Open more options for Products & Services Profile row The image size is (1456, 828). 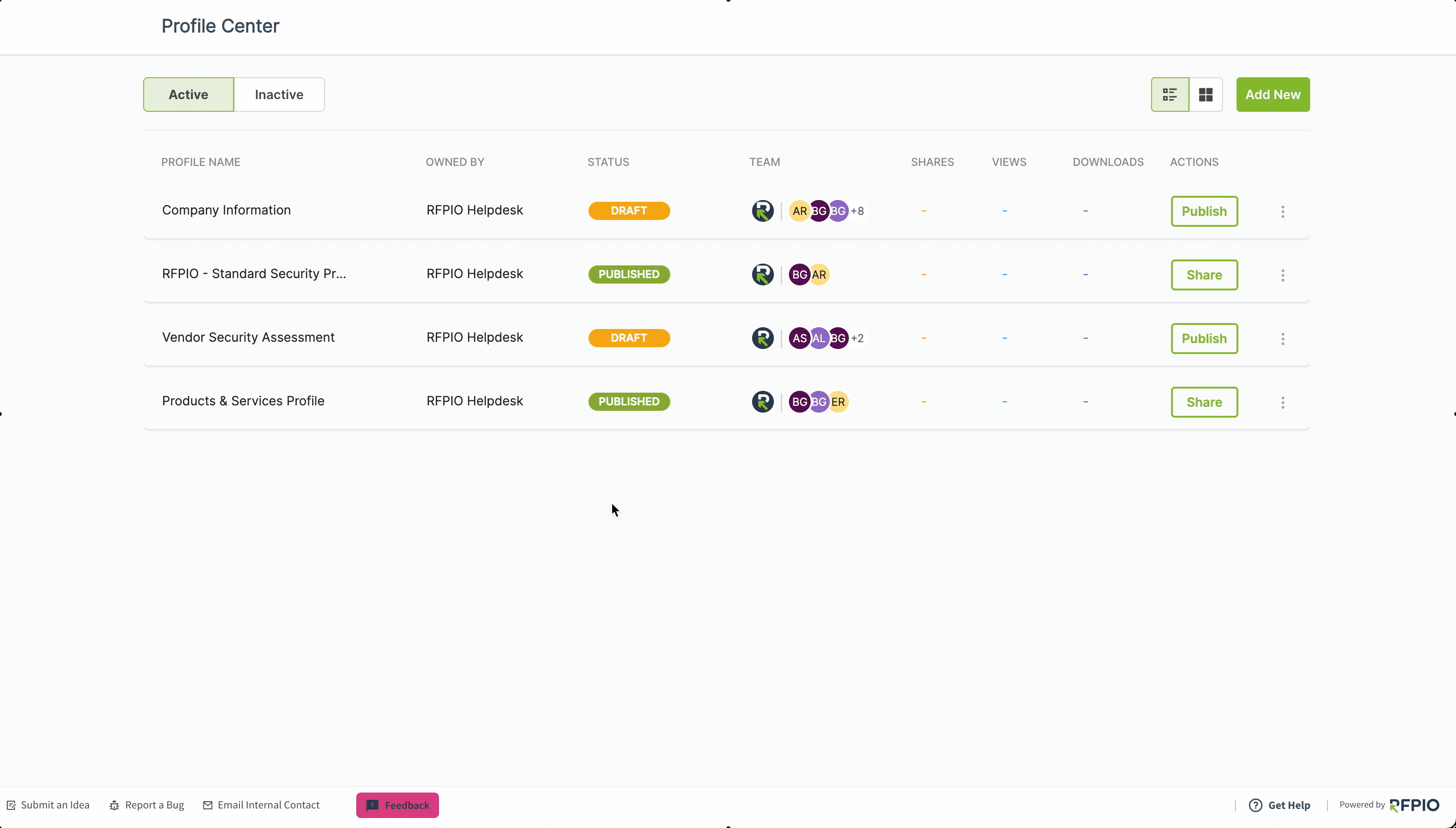coord(1282,403)
